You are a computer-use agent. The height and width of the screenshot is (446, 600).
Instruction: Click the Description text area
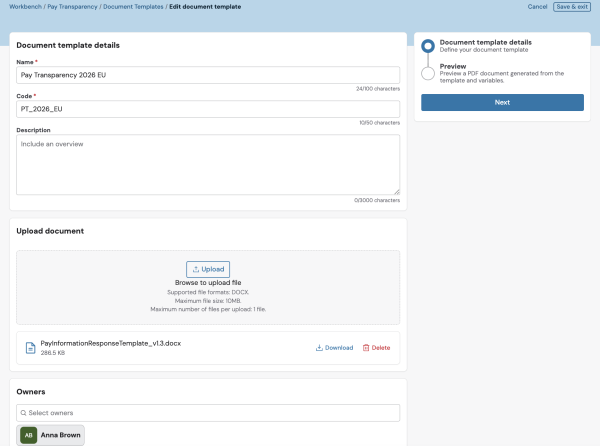pos(208,164)
